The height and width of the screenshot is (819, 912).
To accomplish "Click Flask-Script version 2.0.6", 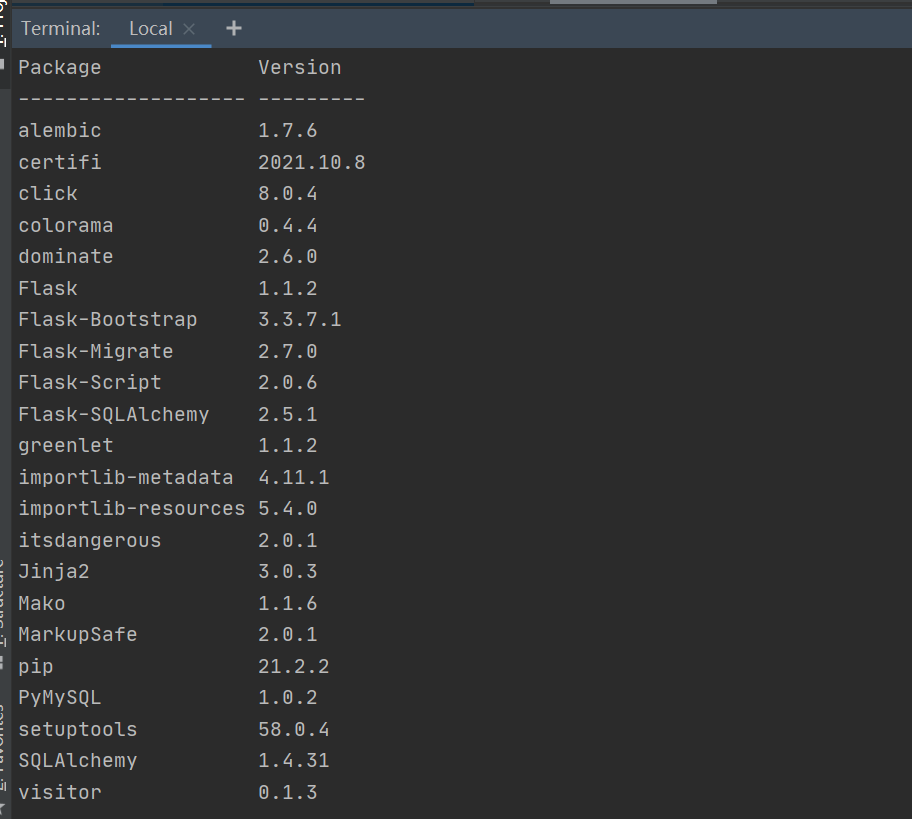I will [288, 382].
